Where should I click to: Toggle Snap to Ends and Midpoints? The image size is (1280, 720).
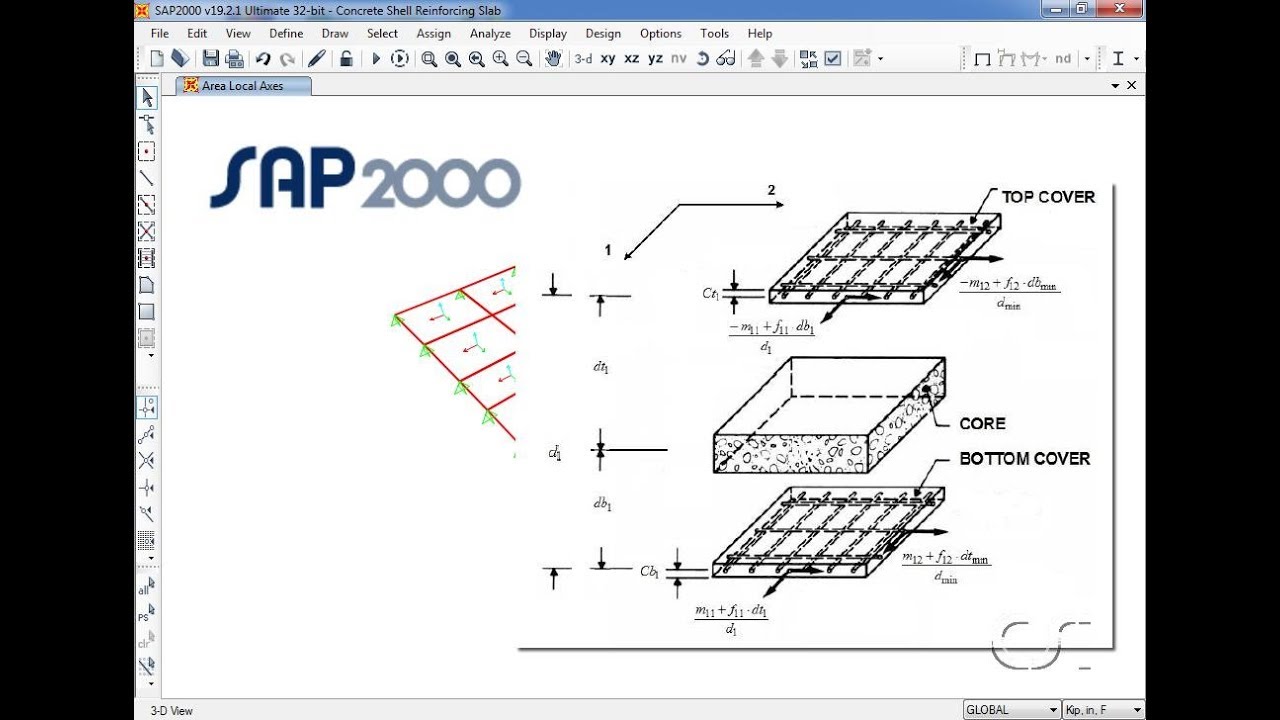point(147,434)
